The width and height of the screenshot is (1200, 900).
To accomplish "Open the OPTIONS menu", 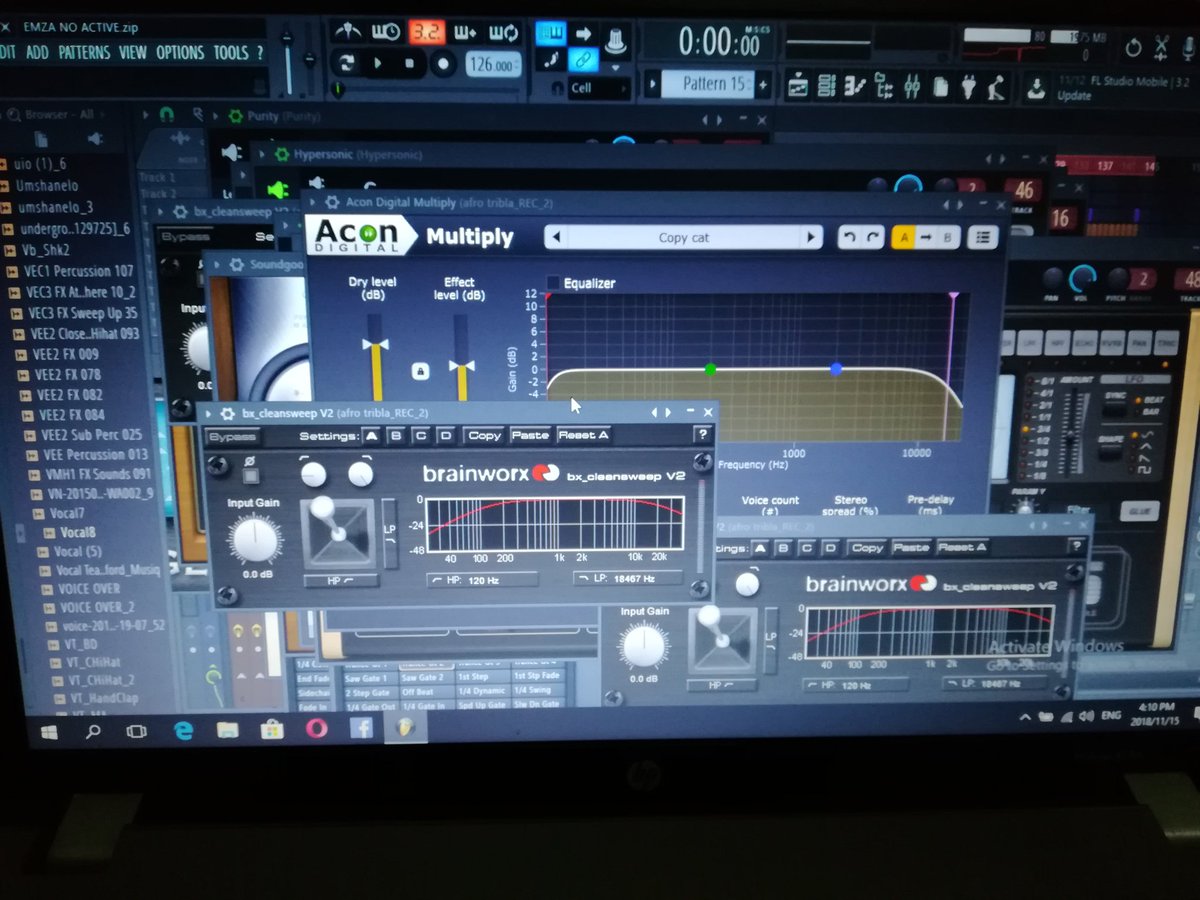I will point(180,52).
